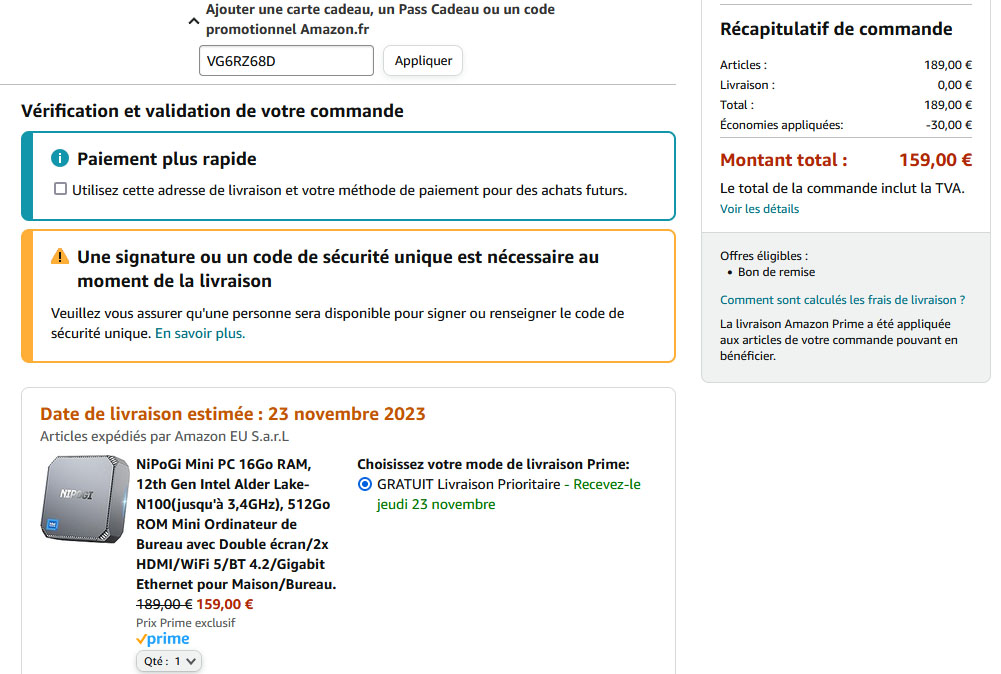Open the shipping fees calculation link

point(842,300)
